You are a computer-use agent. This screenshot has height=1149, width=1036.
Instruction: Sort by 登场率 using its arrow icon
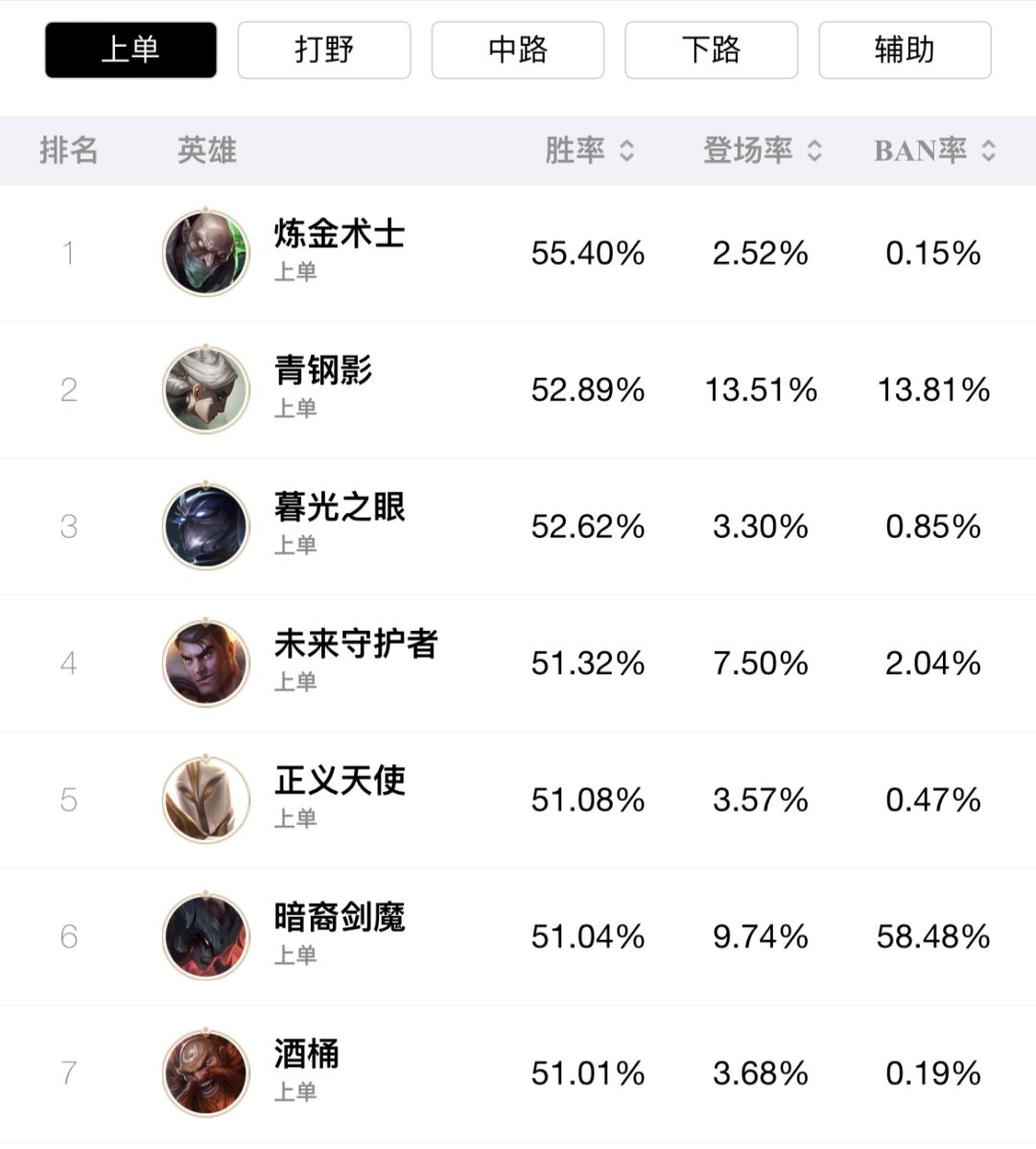(814, 151)
